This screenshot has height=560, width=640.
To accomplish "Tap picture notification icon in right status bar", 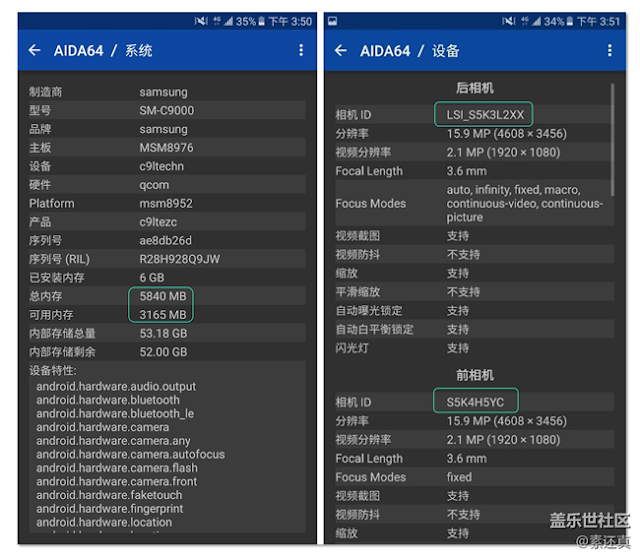I will pyautogui.click(x=333, y=21).
